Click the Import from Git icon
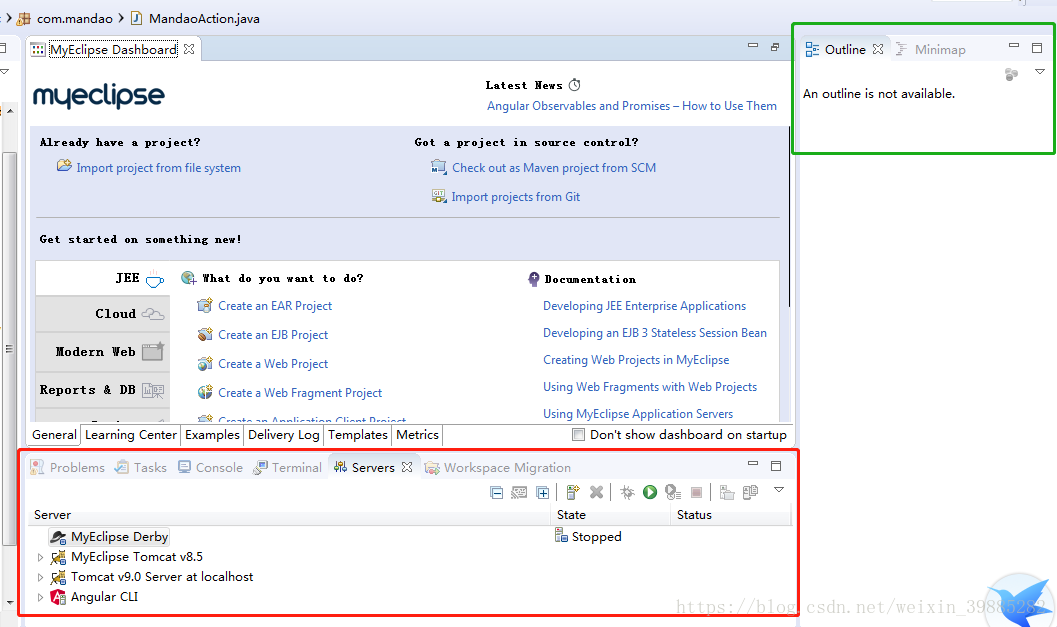This screenshot has height=627, width=1057. click(439, 196)
